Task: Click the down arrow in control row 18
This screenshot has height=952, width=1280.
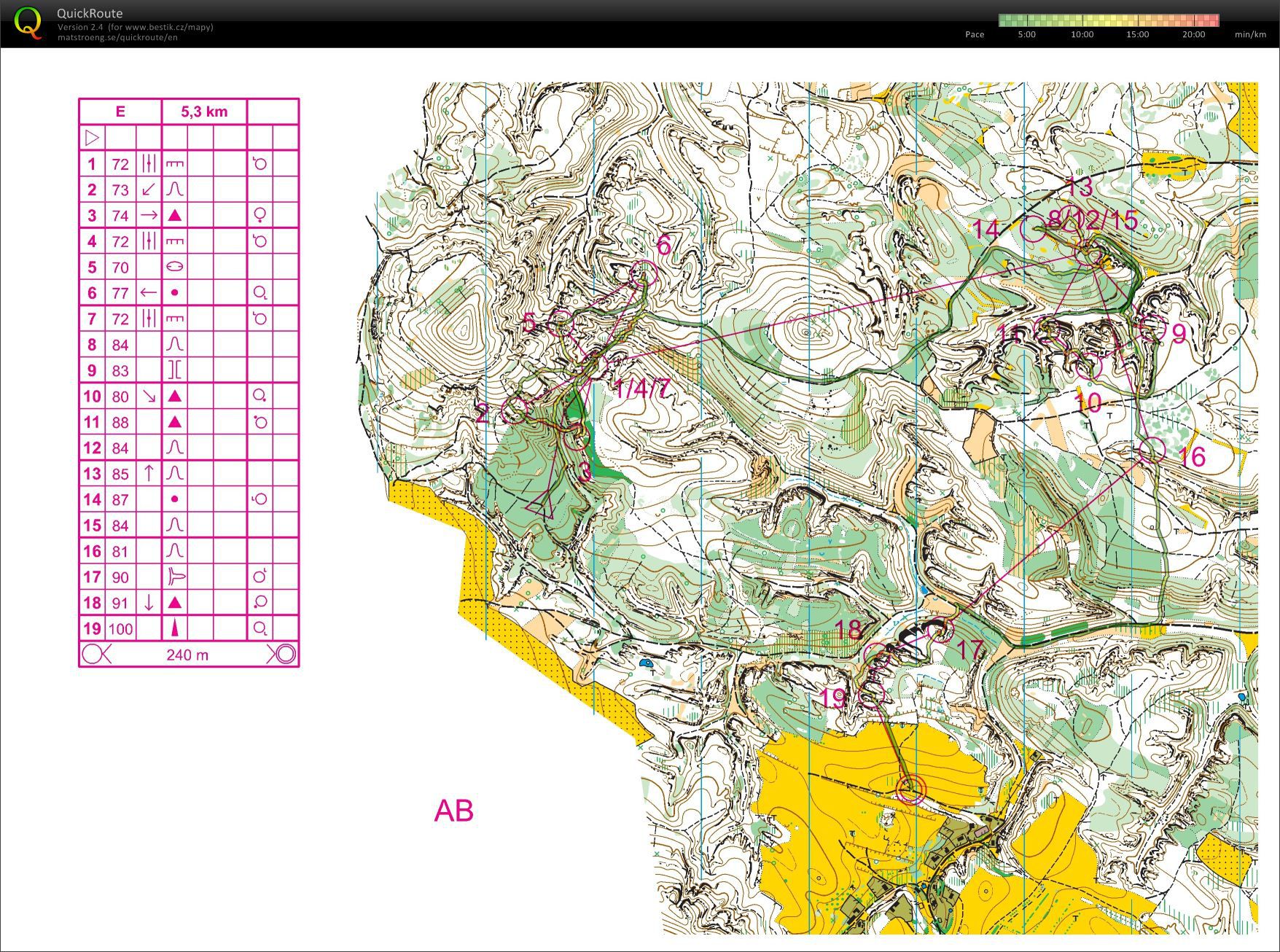Action: click(x=149, y=602)
